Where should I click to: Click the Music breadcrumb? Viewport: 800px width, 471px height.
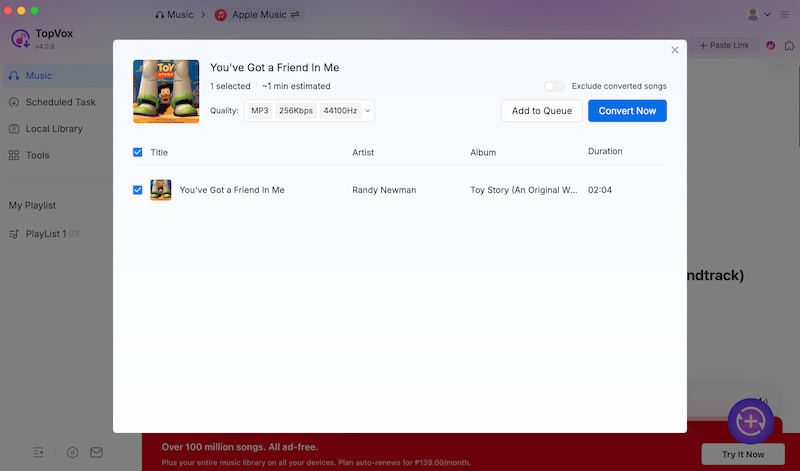tap(174, 15)
